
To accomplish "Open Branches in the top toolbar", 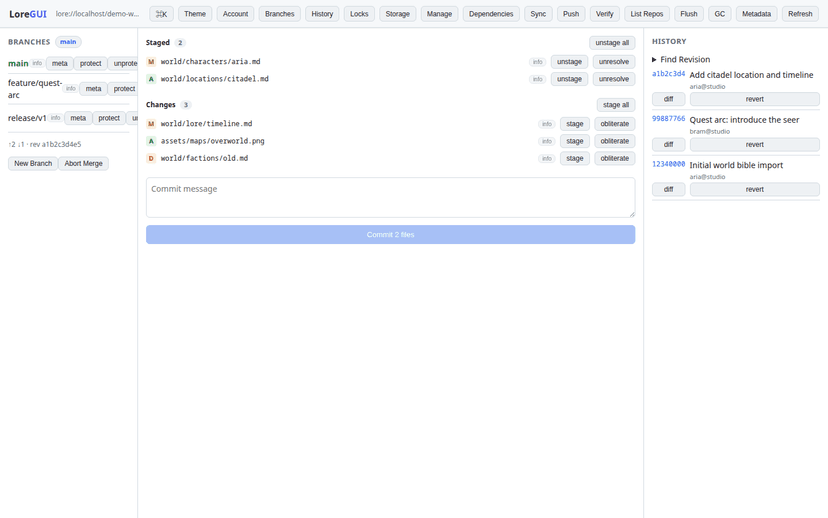I will [x=279, y=14].
